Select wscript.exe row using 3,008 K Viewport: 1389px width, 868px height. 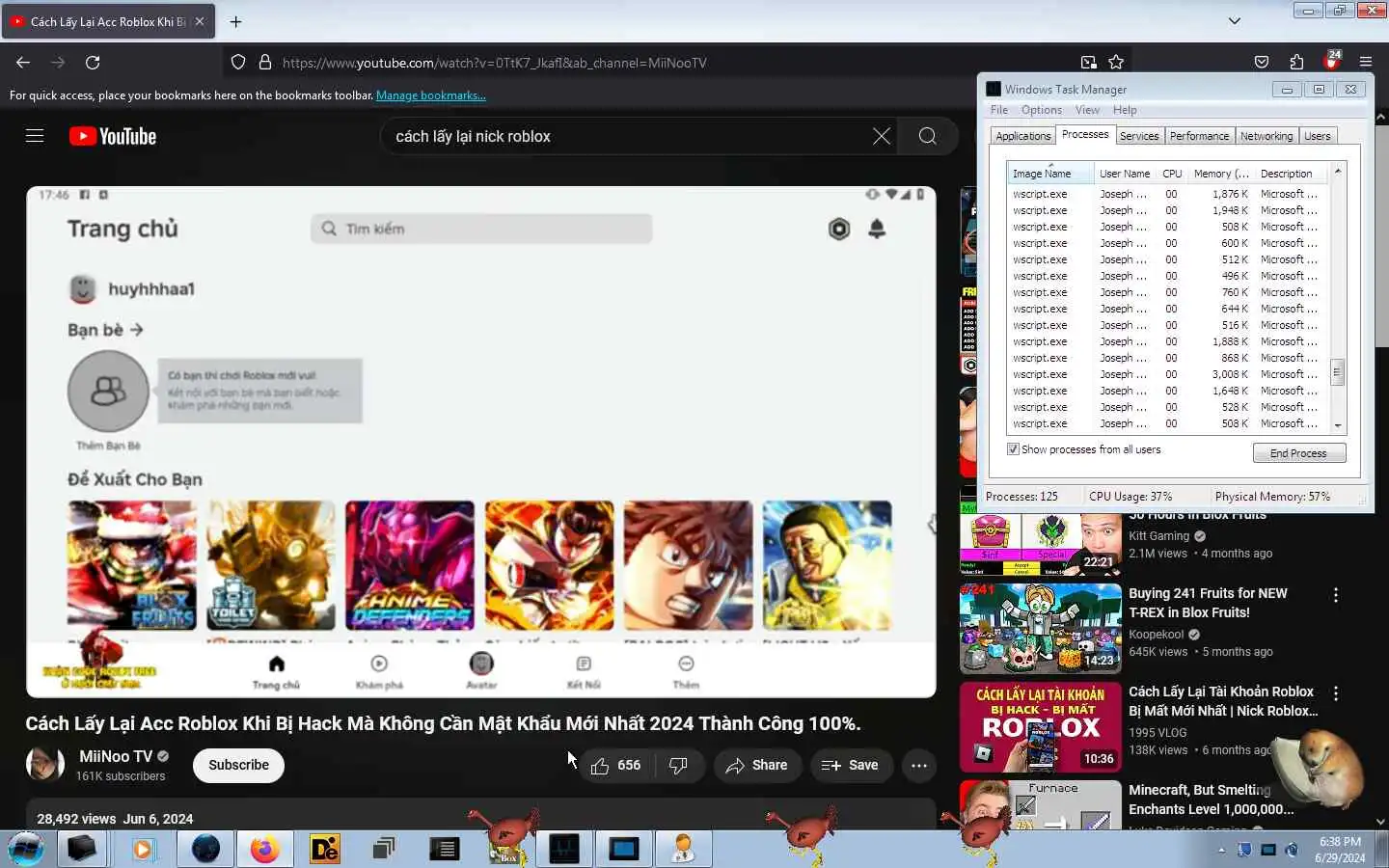[1169, 374]
